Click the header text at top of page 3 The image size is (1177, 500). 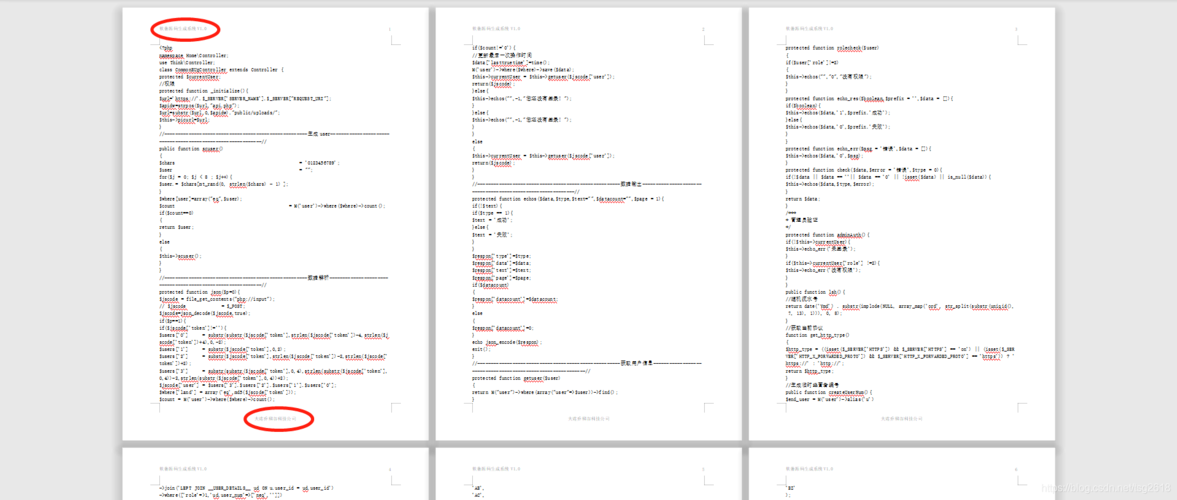(x=809, y=29)
